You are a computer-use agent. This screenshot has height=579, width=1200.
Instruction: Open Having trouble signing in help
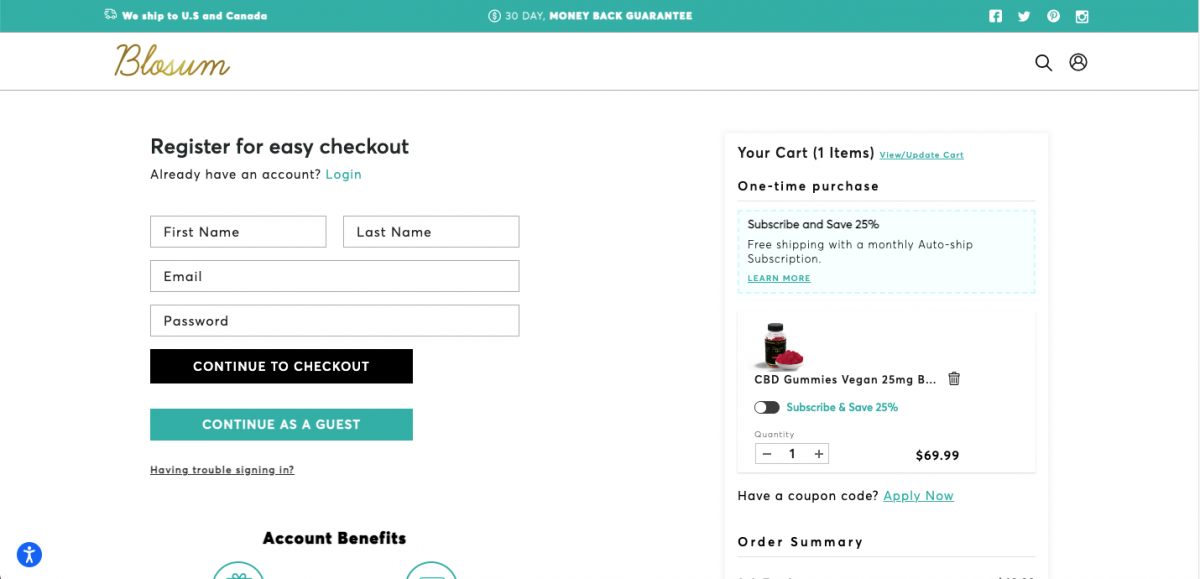pyautogui.click(x=222, y=469)
